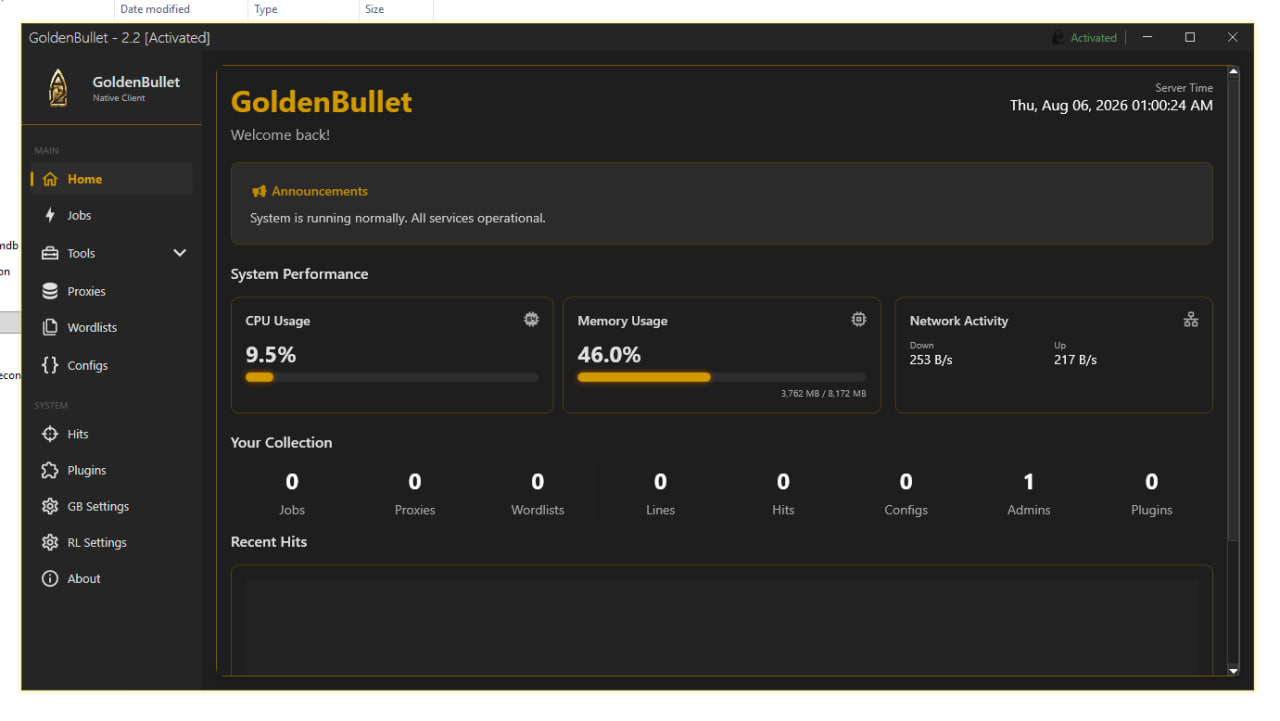The image size is (1280, 721).
Task: Click the Plugins count in Your Collection
Action: coord(1152,482)
